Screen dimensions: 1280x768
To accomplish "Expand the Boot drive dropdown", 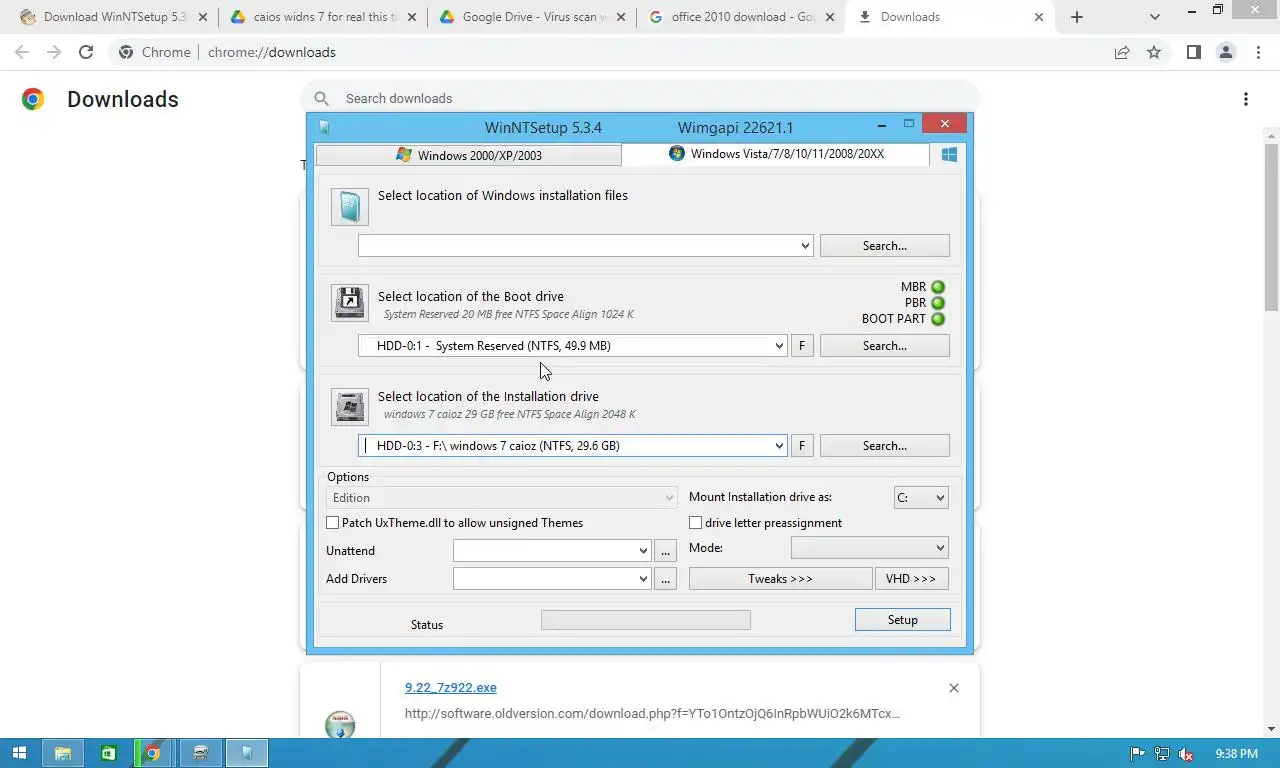I will point(780,346).
